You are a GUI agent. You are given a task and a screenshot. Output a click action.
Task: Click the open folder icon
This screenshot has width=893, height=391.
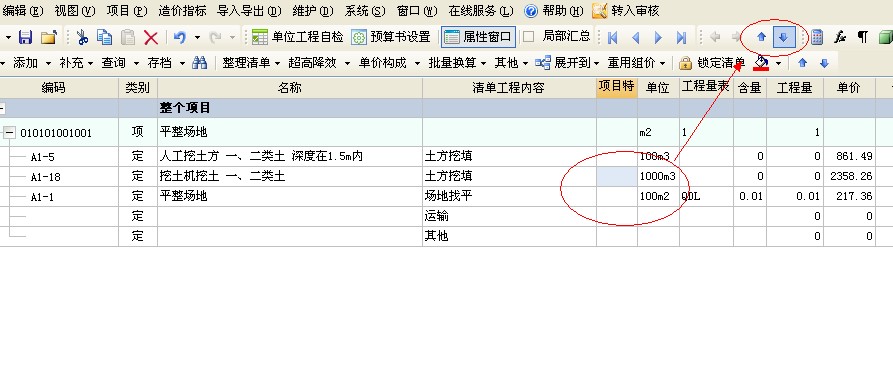pos(48,38)
